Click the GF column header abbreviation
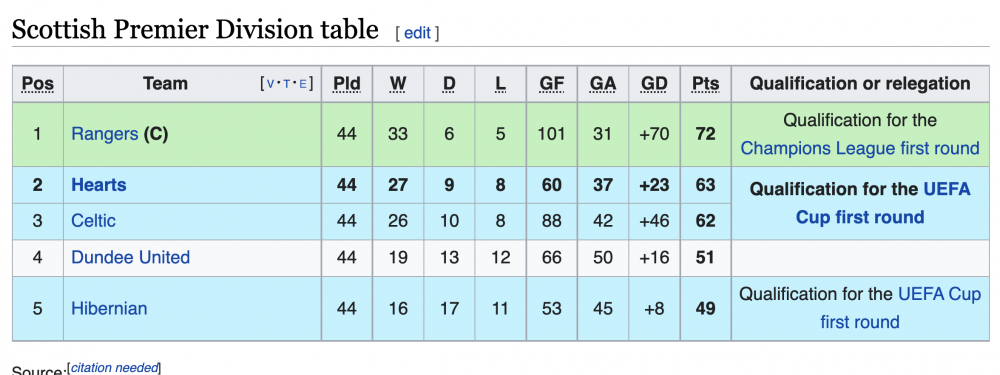1000x375 pixels. (552, 84)
